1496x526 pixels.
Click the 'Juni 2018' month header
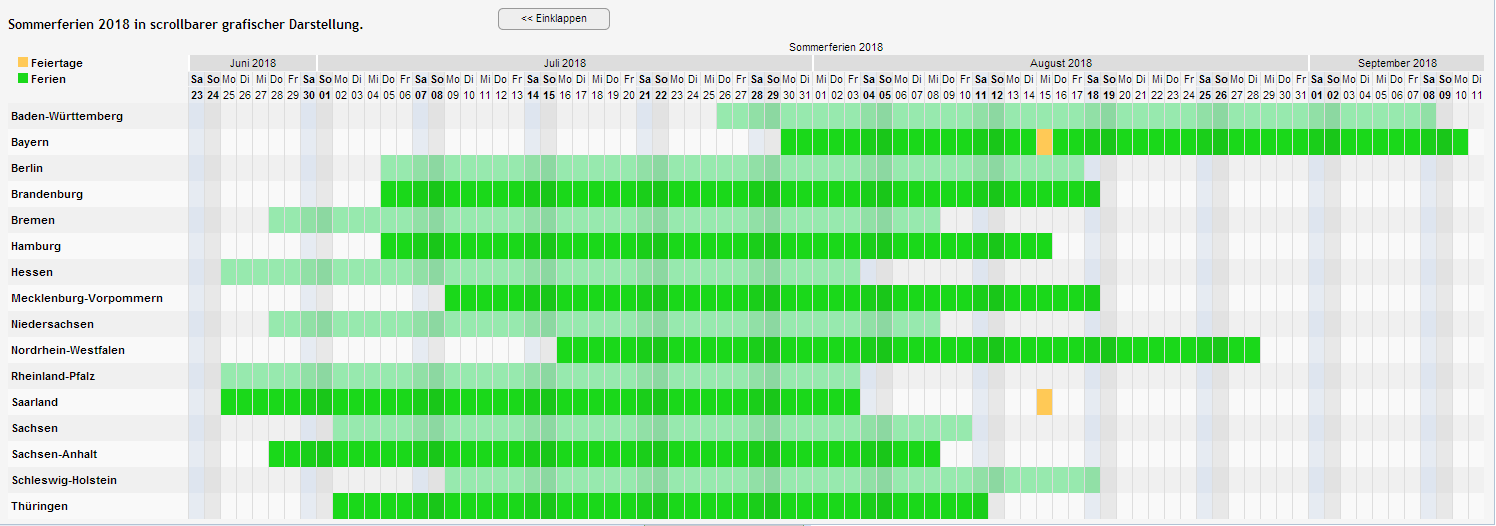[x=252, y=63]
